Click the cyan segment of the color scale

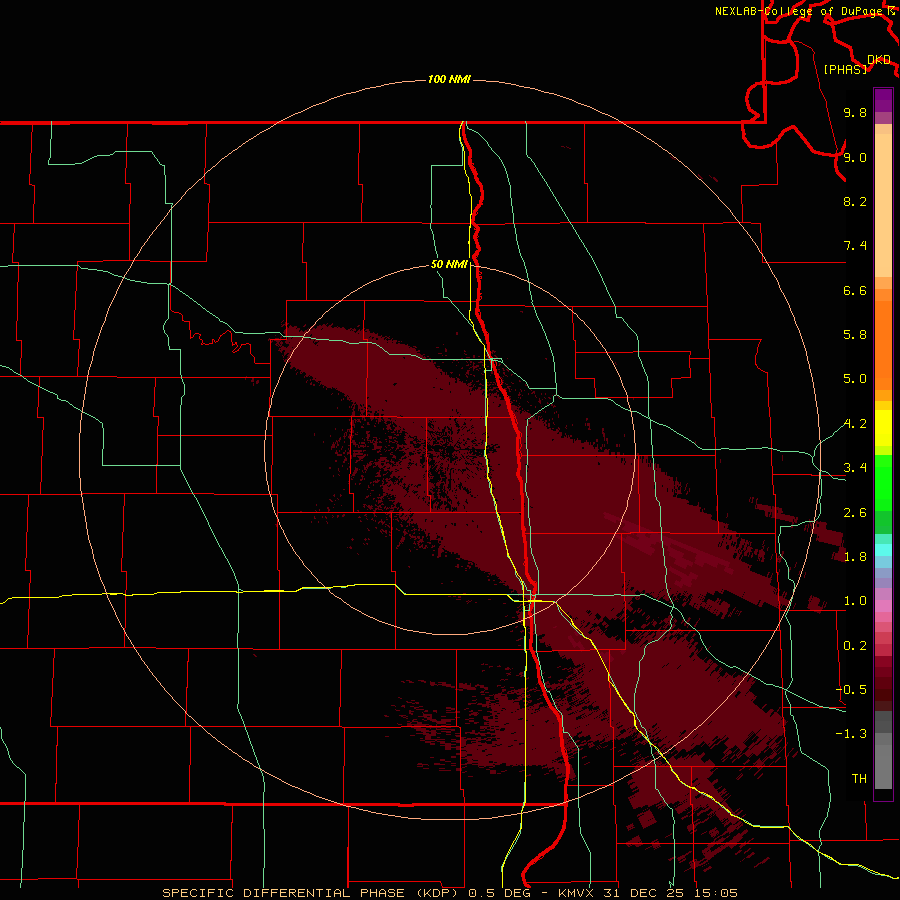pyautogui.click(x=883, y=550)
